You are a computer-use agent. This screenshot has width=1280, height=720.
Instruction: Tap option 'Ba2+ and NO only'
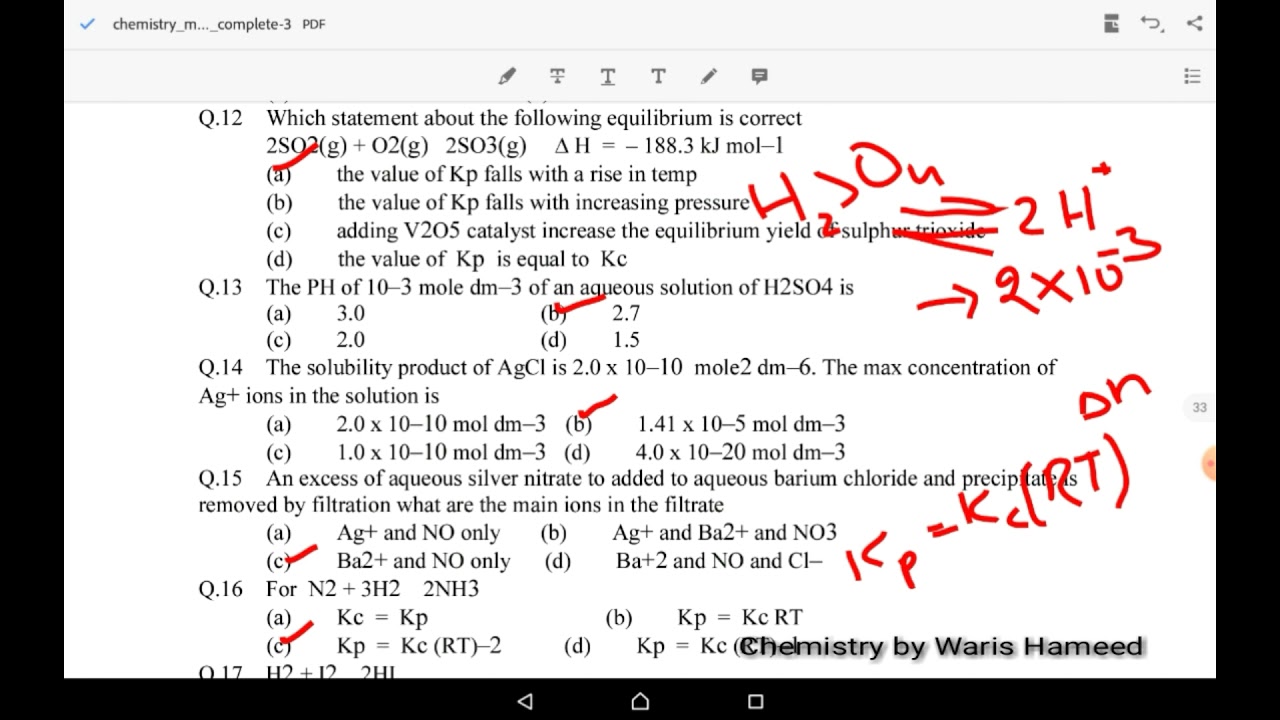[423, 561]
